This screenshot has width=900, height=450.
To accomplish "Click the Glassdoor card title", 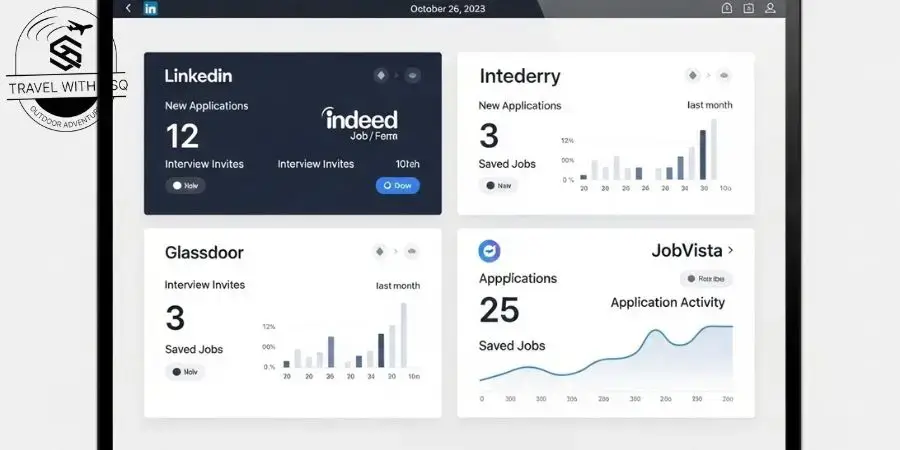I will click(x=204, y=253).
